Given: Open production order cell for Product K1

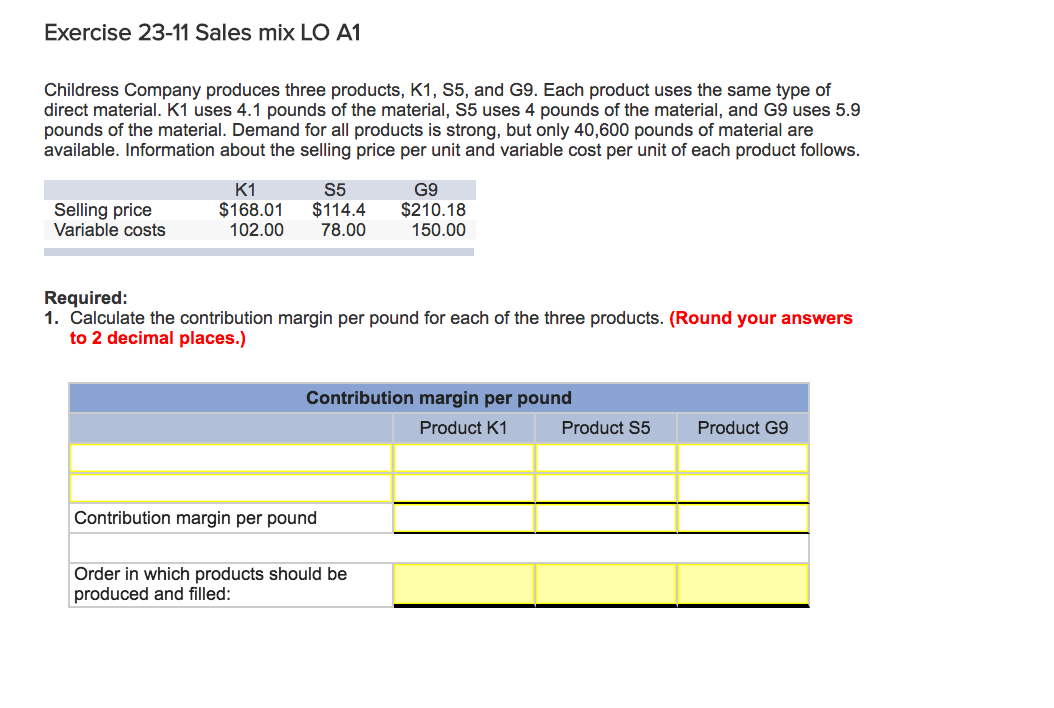Looking at the screenshot, I should pos(464,584).
